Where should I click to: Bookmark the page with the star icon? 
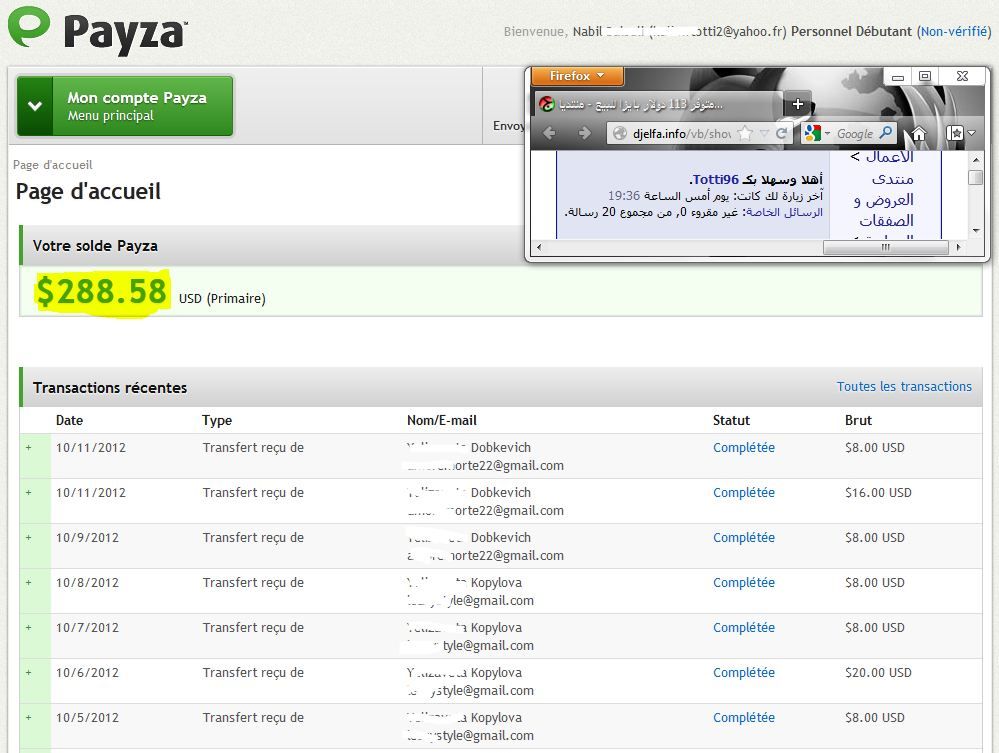tap(745, 133)
